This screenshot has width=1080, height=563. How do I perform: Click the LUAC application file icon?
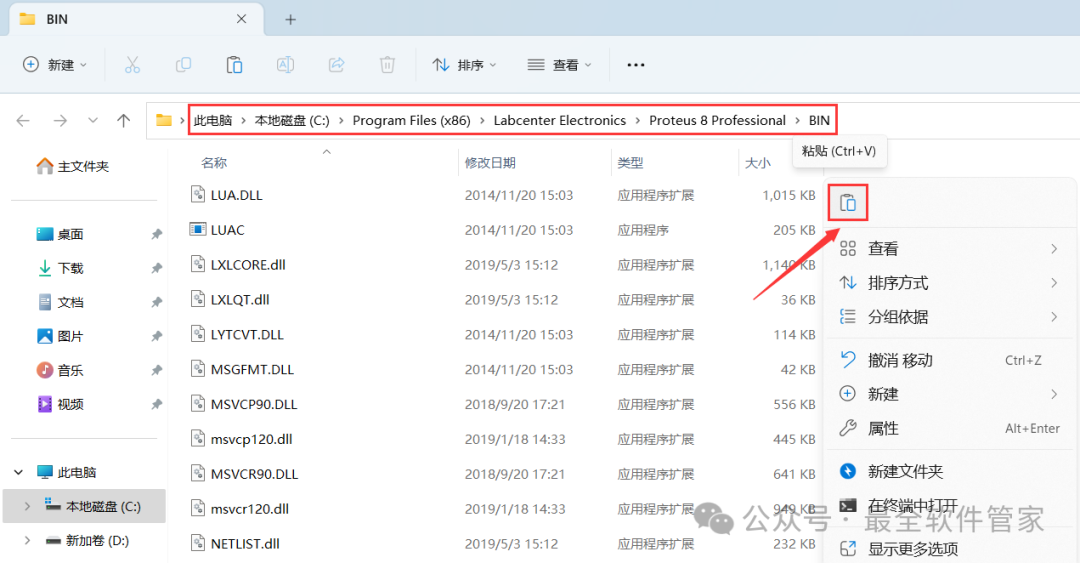coord(198,229)
